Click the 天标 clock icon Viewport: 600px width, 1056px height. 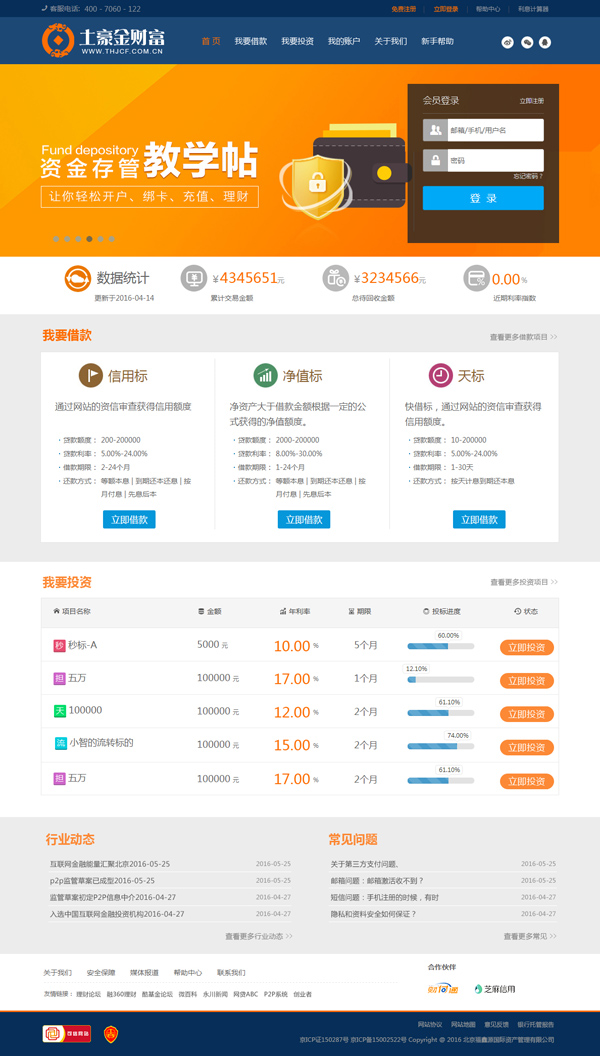440,376
